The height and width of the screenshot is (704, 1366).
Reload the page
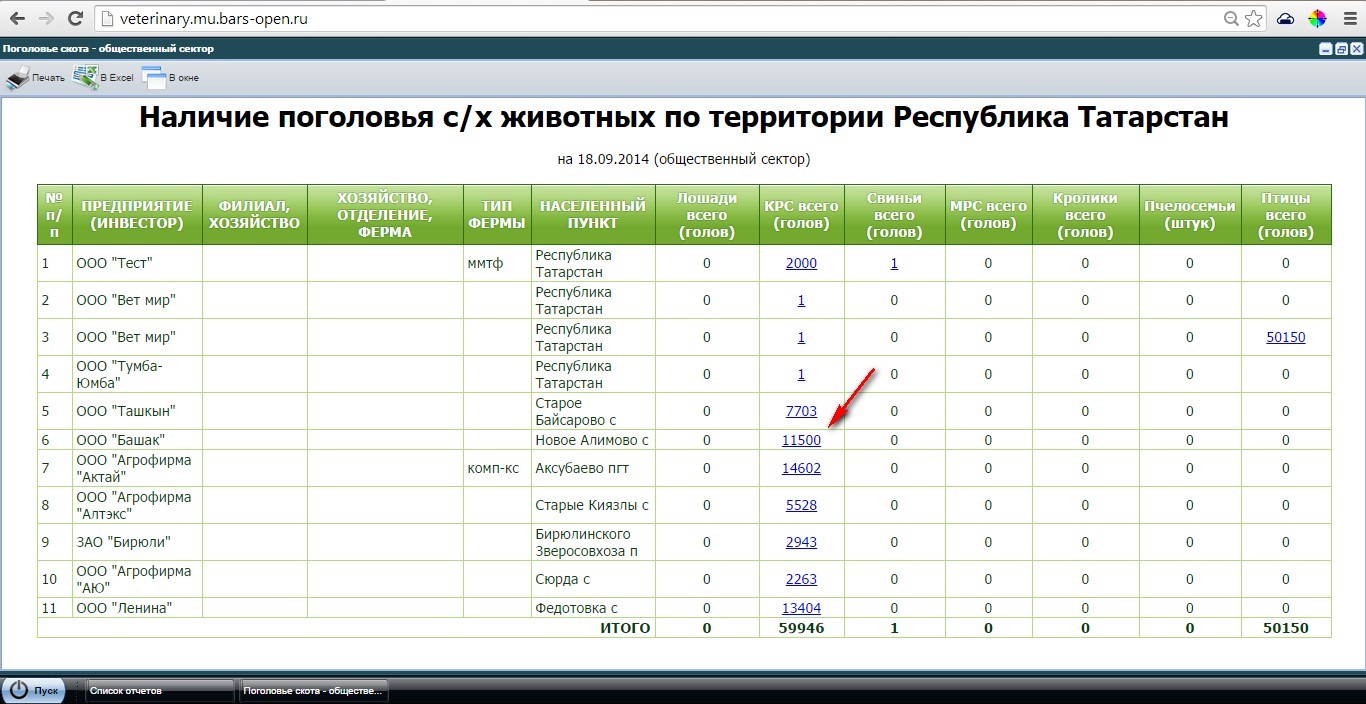tap(75, 19)
